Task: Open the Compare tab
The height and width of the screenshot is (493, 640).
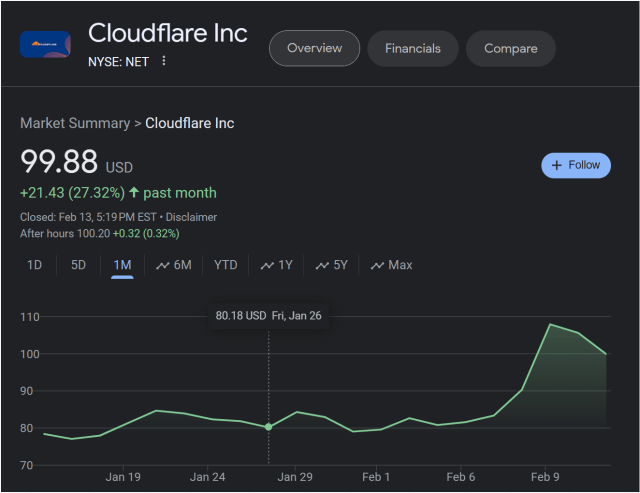Action: click(511, 49)
